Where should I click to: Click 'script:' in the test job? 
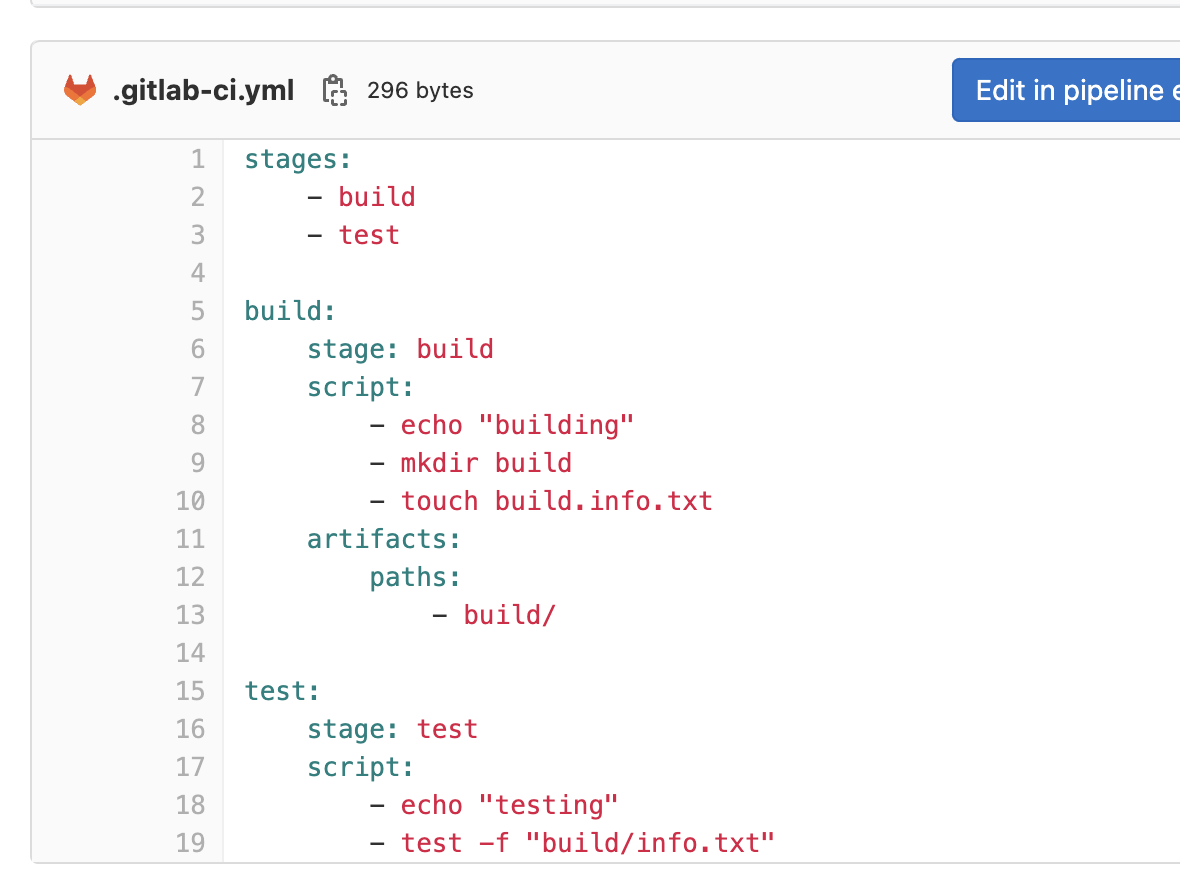(x=360, y=768)
